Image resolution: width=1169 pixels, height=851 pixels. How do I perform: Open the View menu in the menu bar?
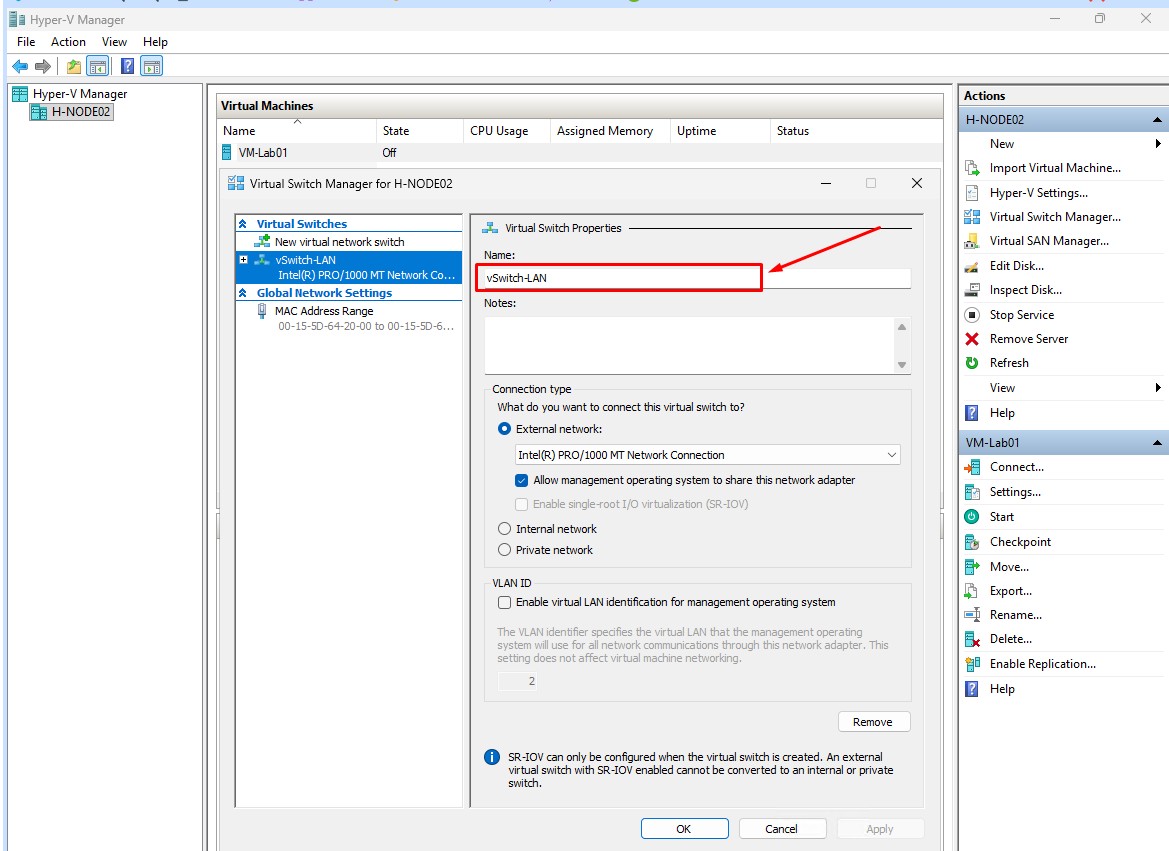[114, 42]
